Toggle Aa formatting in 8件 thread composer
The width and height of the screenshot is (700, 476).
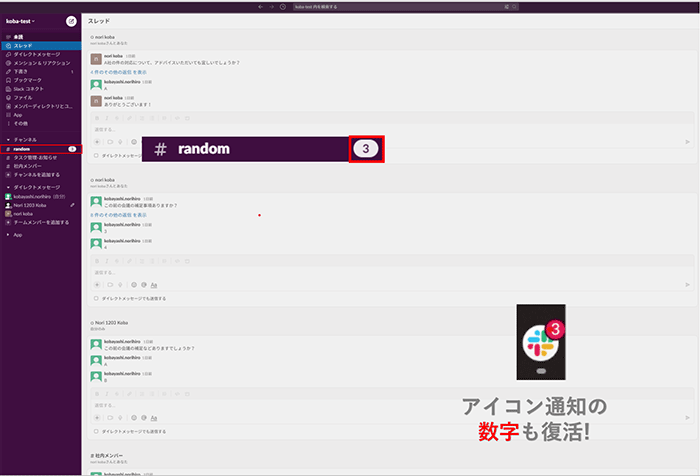154,285
